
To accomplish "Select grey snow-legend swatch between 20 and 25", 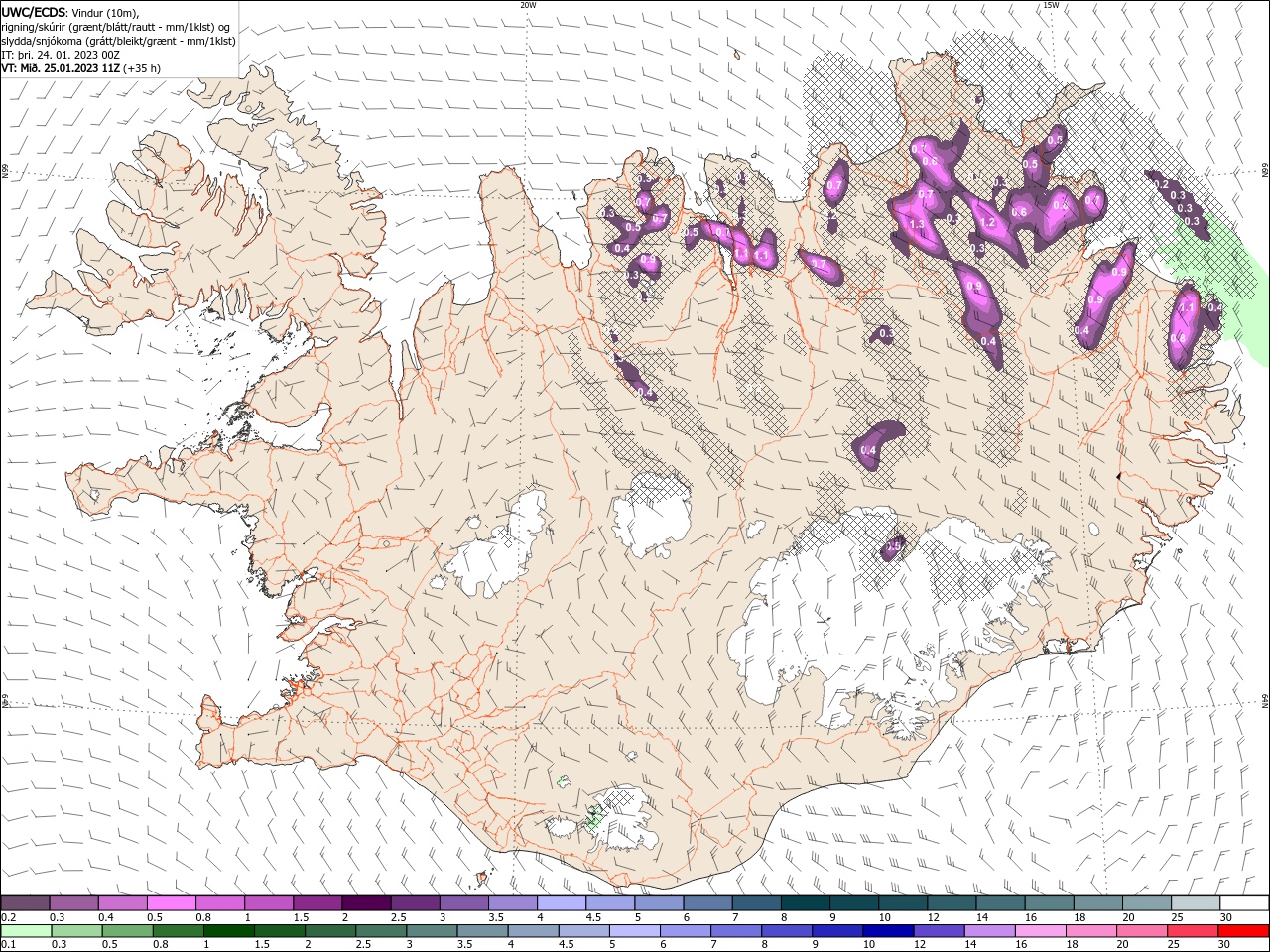I will (x=1148, y=903).
